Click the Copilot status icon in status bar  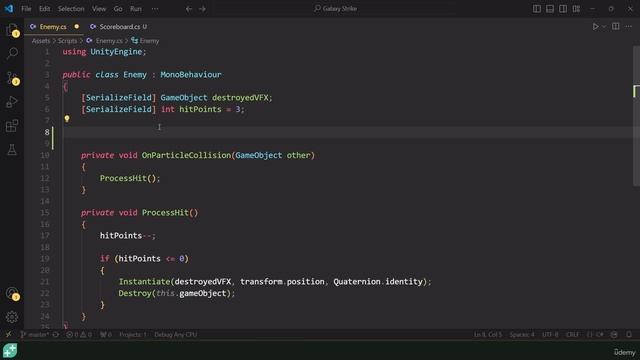[614, 335]
